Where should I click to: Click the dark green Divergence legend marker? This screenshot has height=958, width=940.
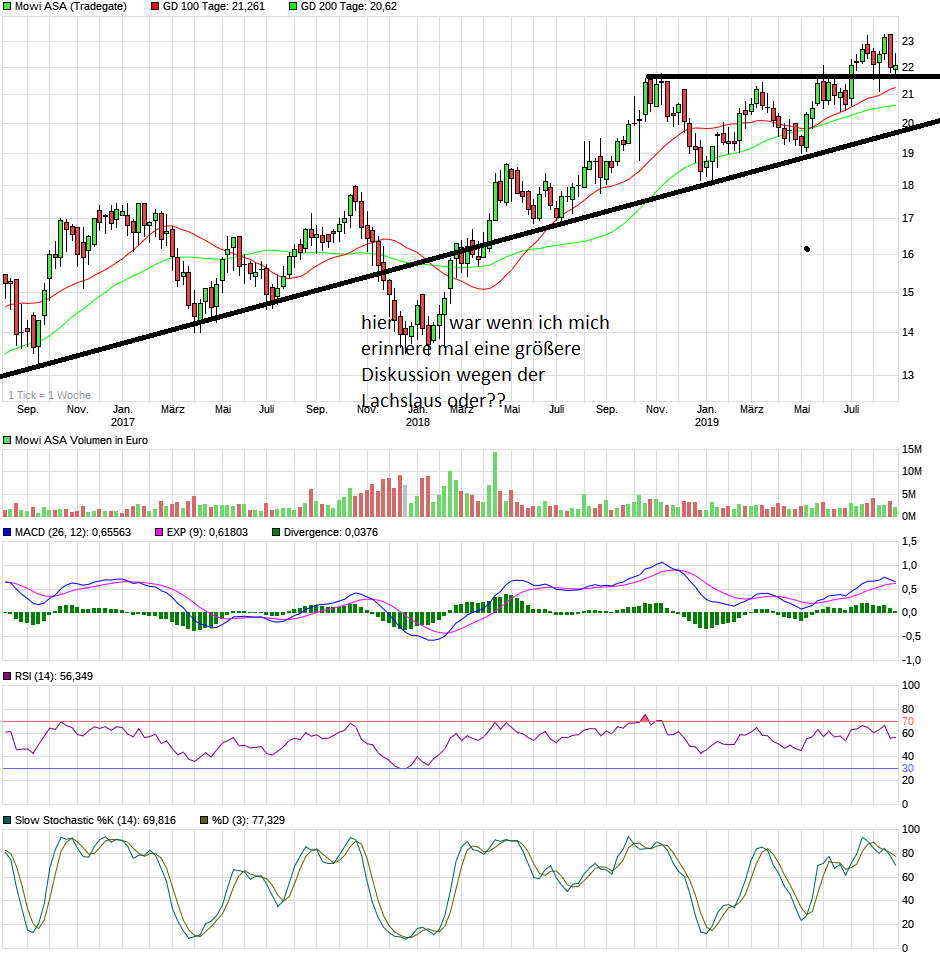[277, 532]
